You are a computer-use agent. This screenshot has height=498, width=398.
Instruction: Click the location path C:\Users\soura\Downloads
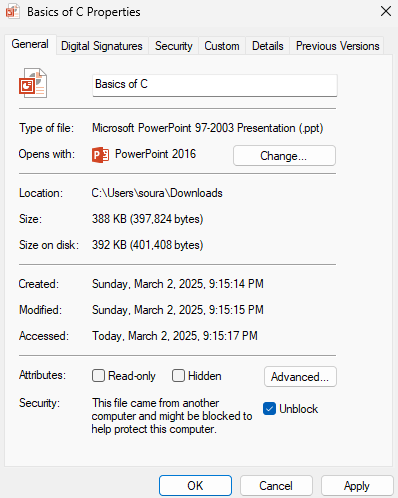[157, 193]
